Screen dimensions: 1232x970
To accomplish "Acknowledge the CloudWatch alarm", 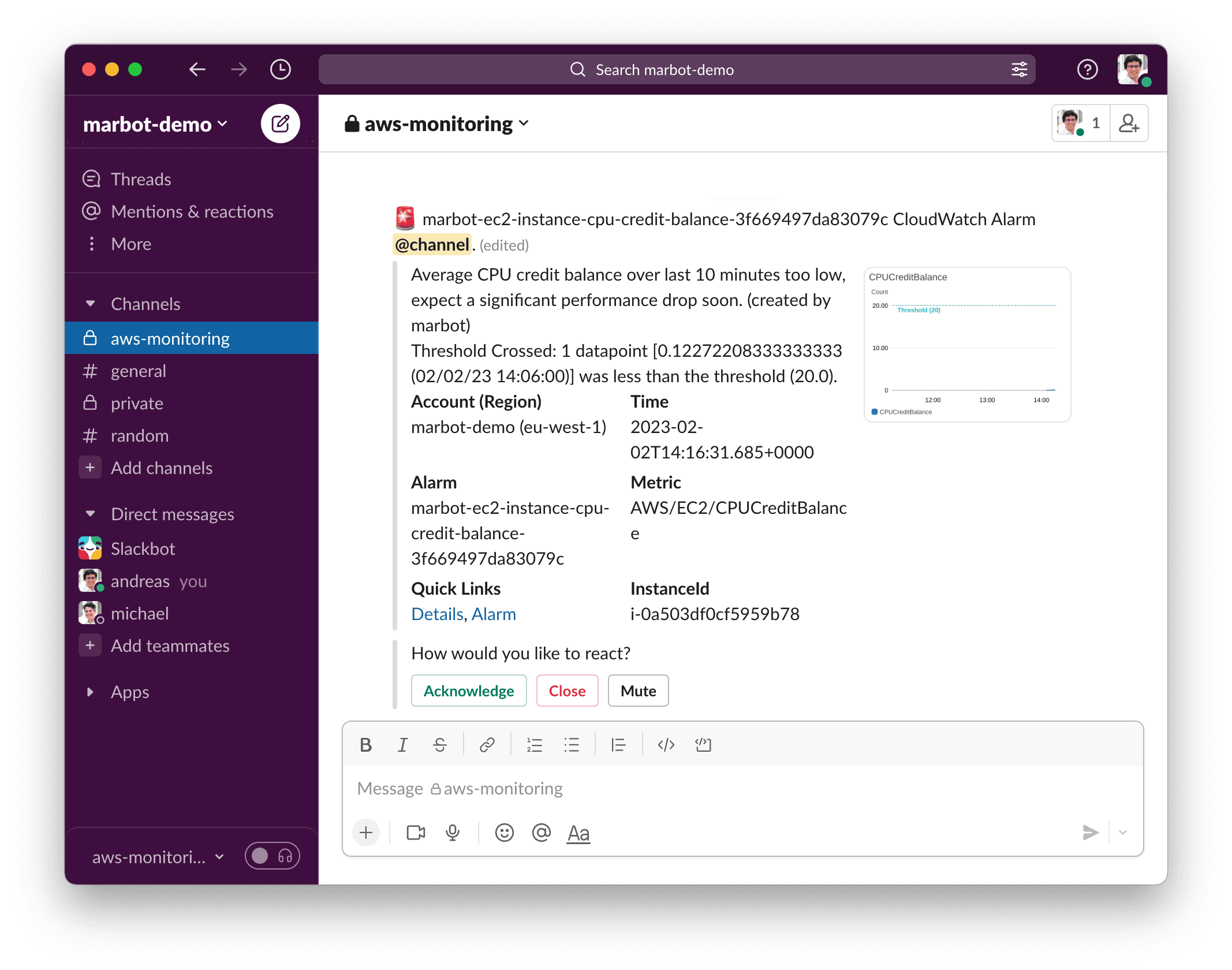I will [469, 691].
